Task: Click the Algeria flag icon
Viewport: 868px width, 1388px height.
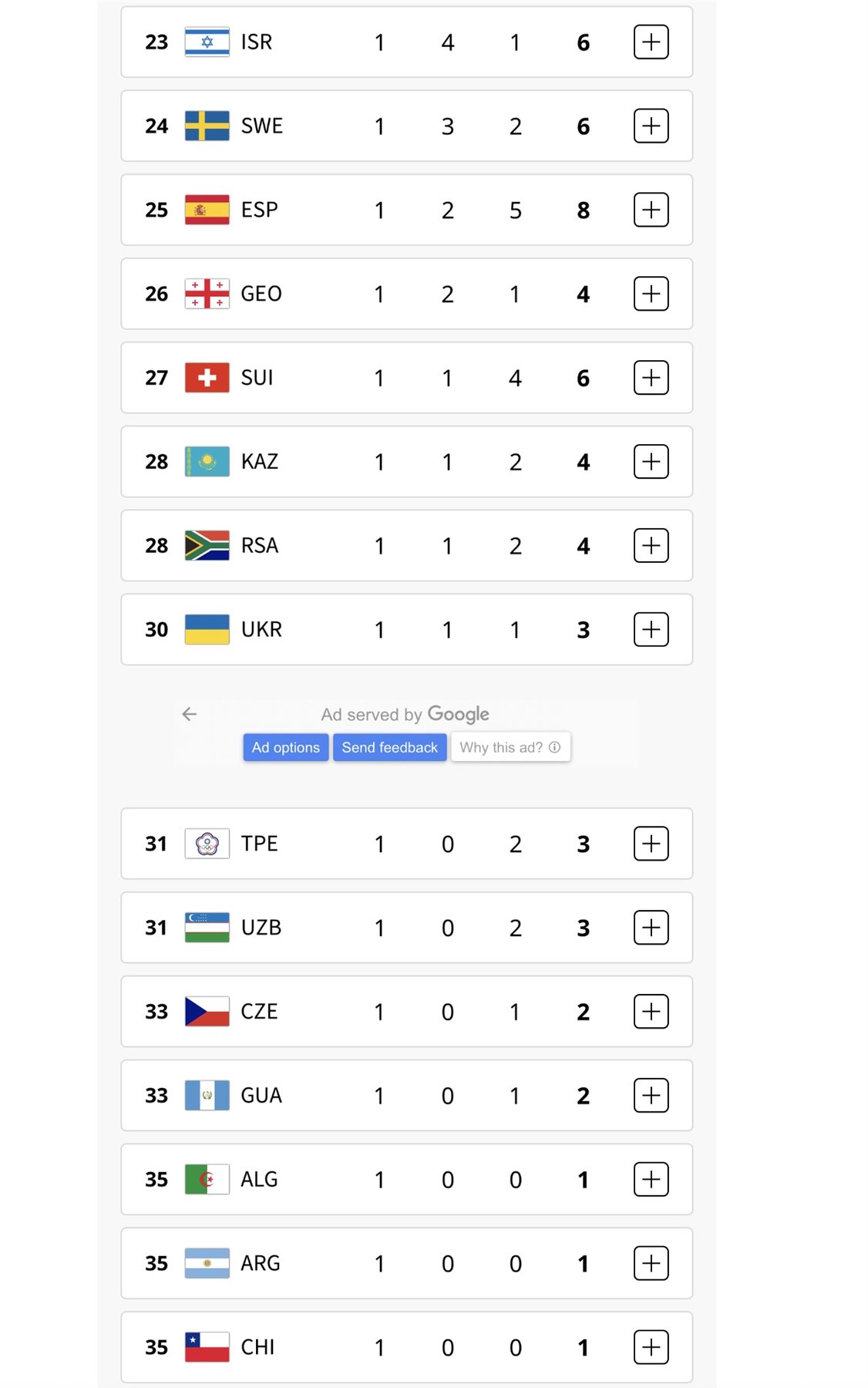Action: tap(207, 1180)
